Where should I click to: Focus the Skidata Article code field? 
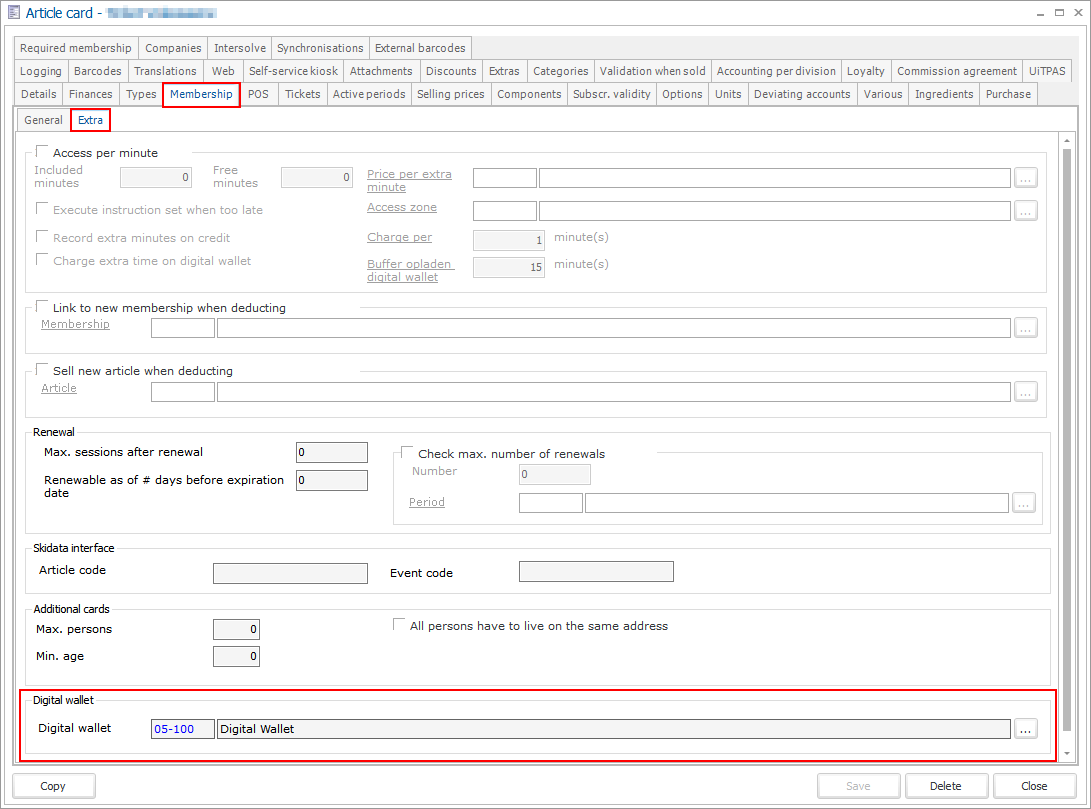coord(290,573)
